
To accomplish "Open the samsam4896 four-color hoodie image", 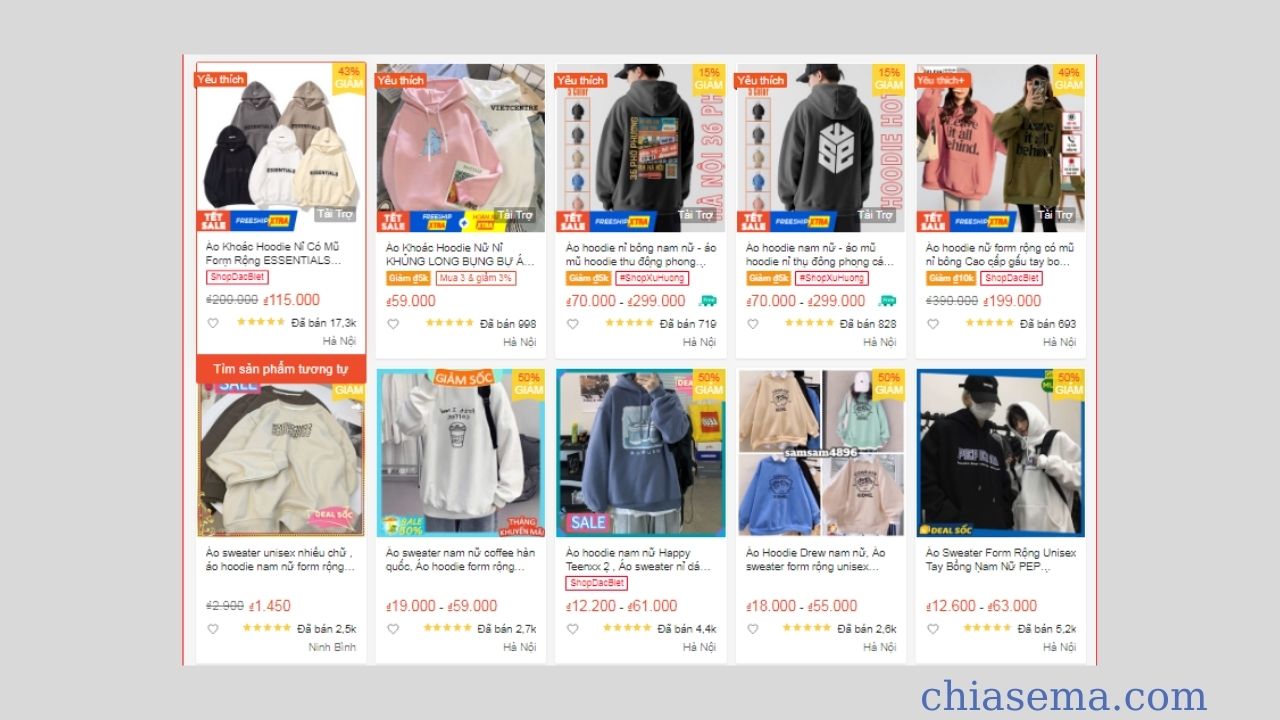I will point(820,453).
